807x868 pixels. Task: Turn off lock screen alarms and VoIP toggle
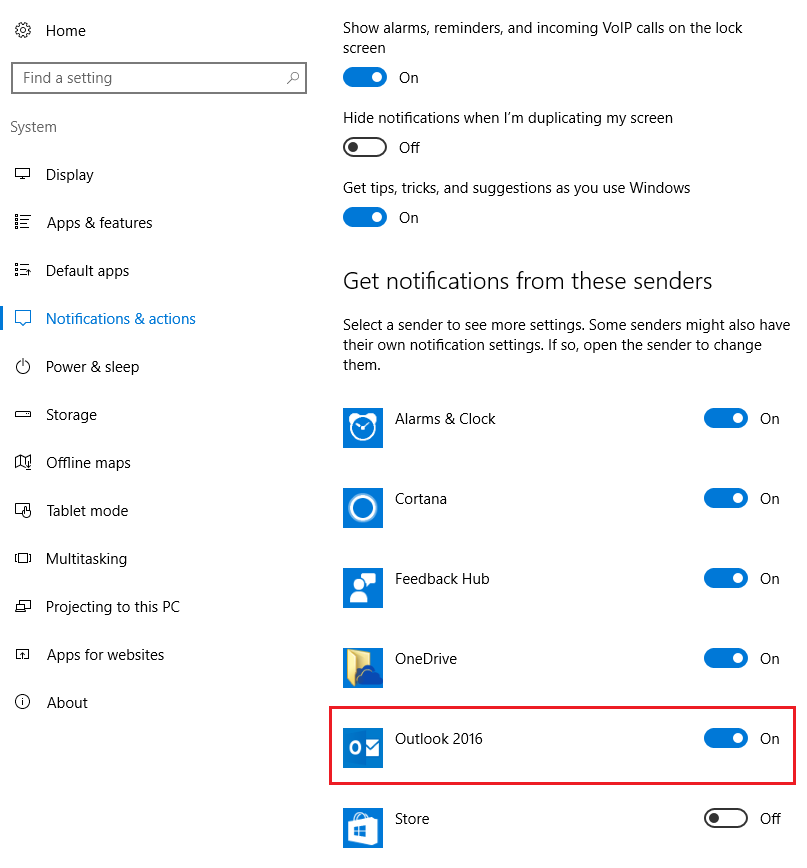coord(365,78)
